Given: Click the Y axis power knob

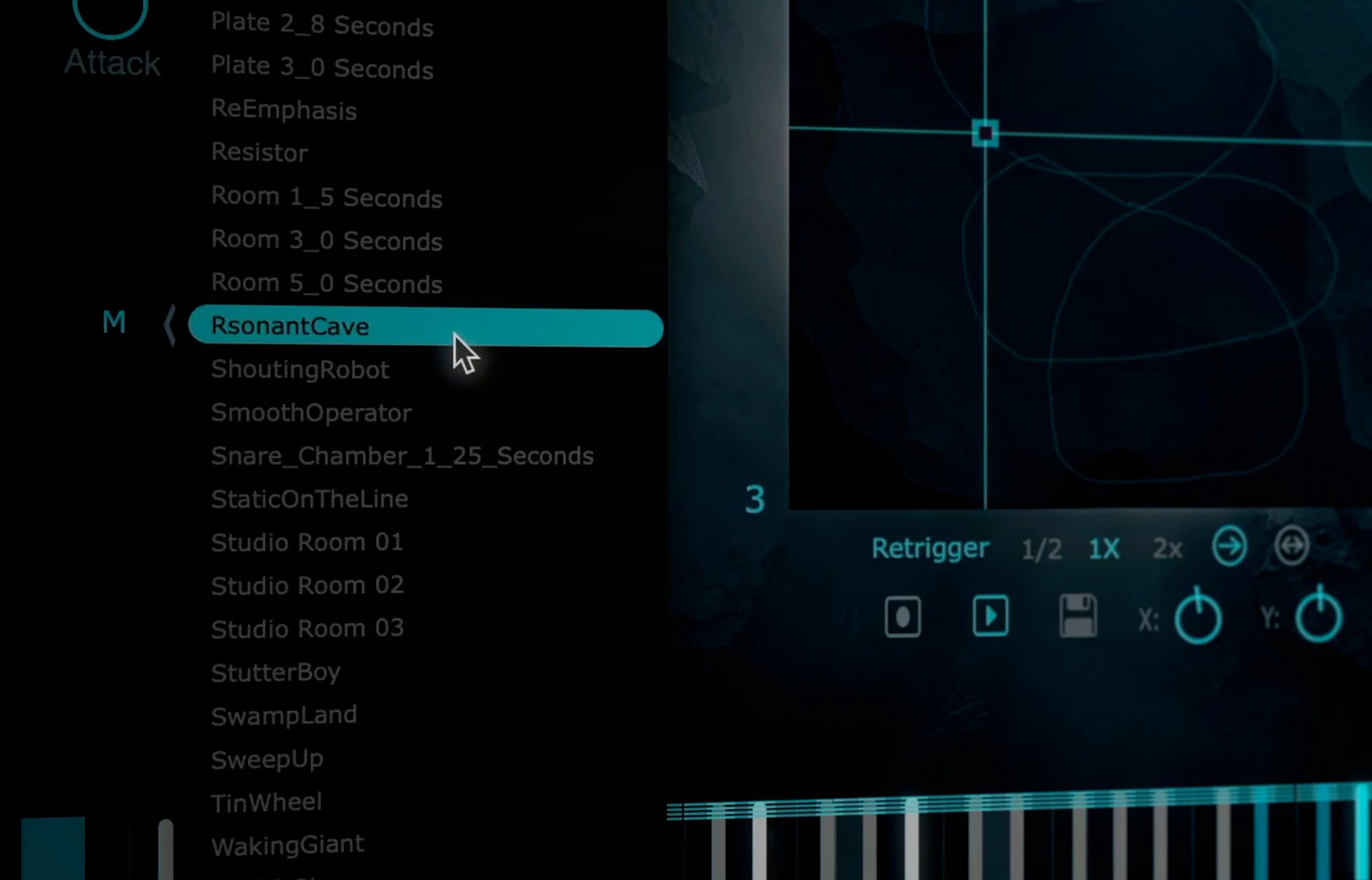Looking at the screenshot, I should (x=1319, y=616).
